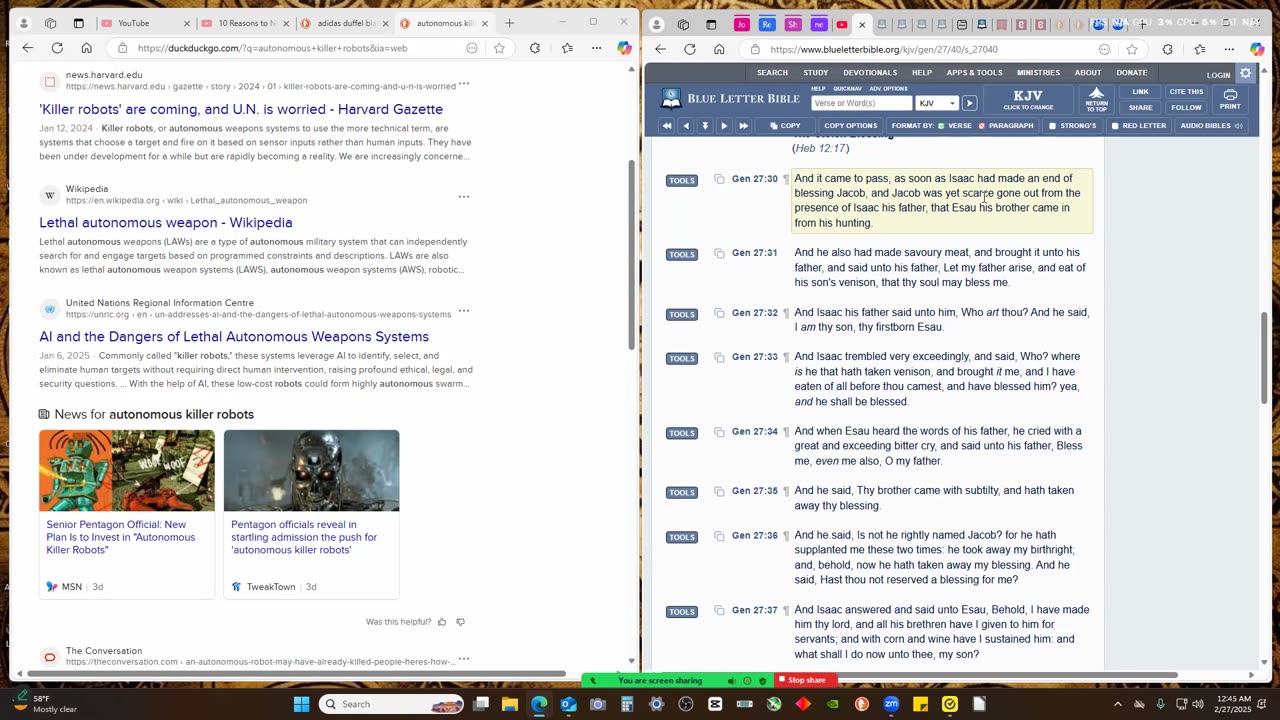Click the SHARE button
This screenshot has height=720, width=1280.
tap(1140, 107)
